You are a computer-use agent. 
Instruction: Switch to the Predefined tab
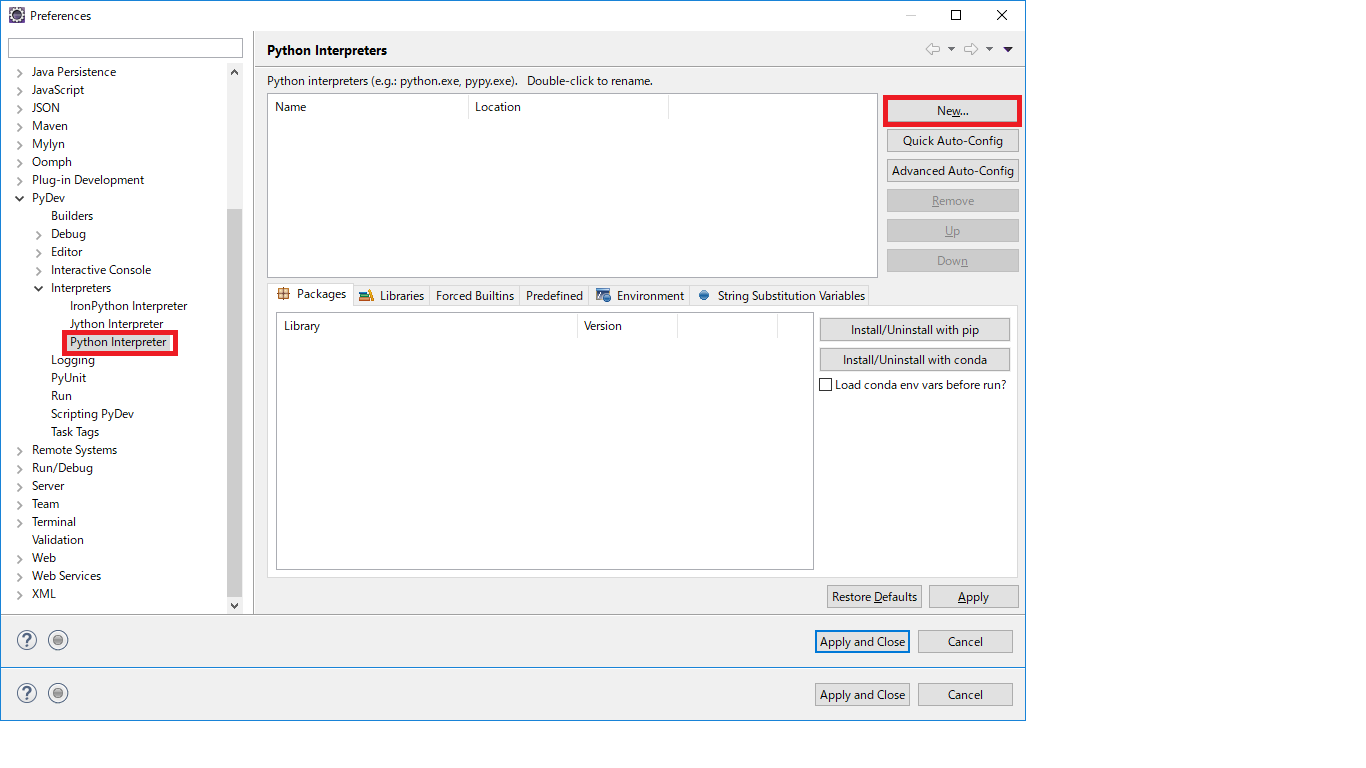[x=554, y=295]
